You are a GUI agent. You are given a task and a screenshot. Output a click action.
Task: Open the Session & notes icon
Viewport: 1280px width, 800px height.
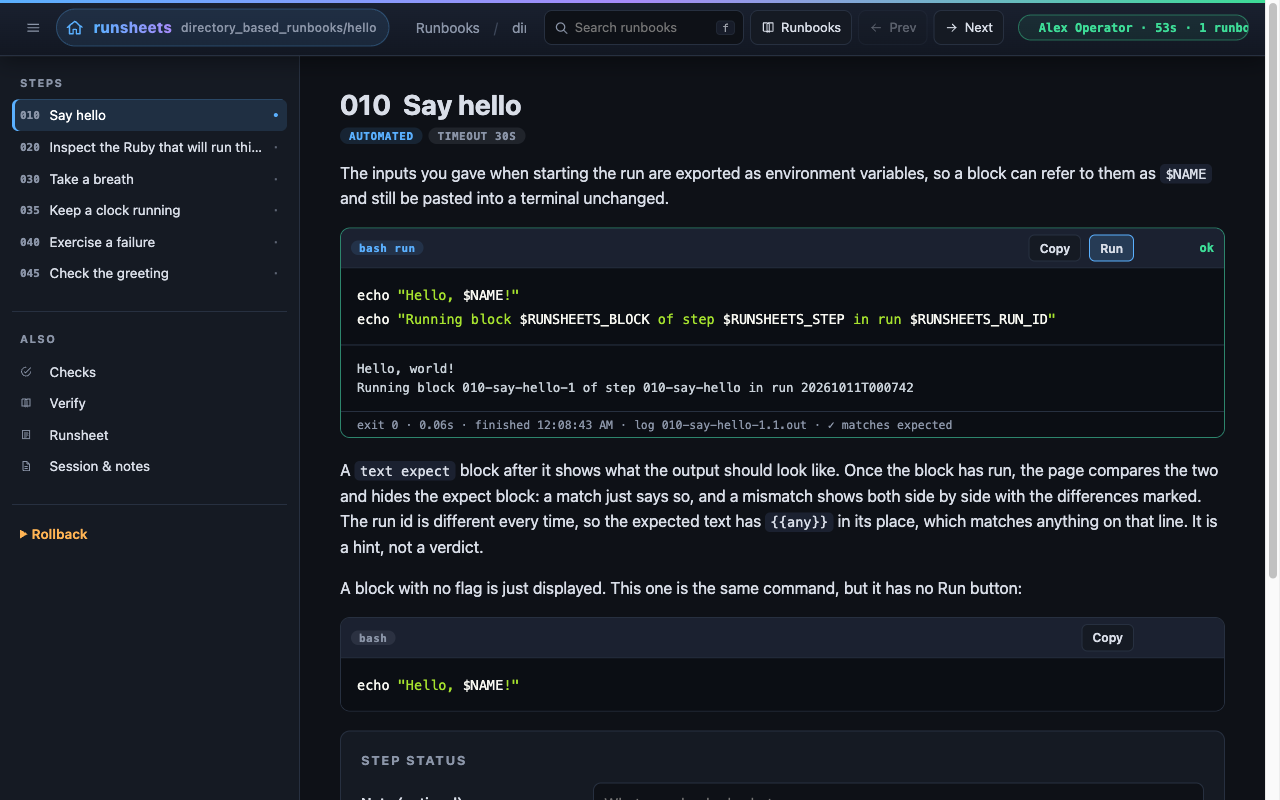coord(26,466)
